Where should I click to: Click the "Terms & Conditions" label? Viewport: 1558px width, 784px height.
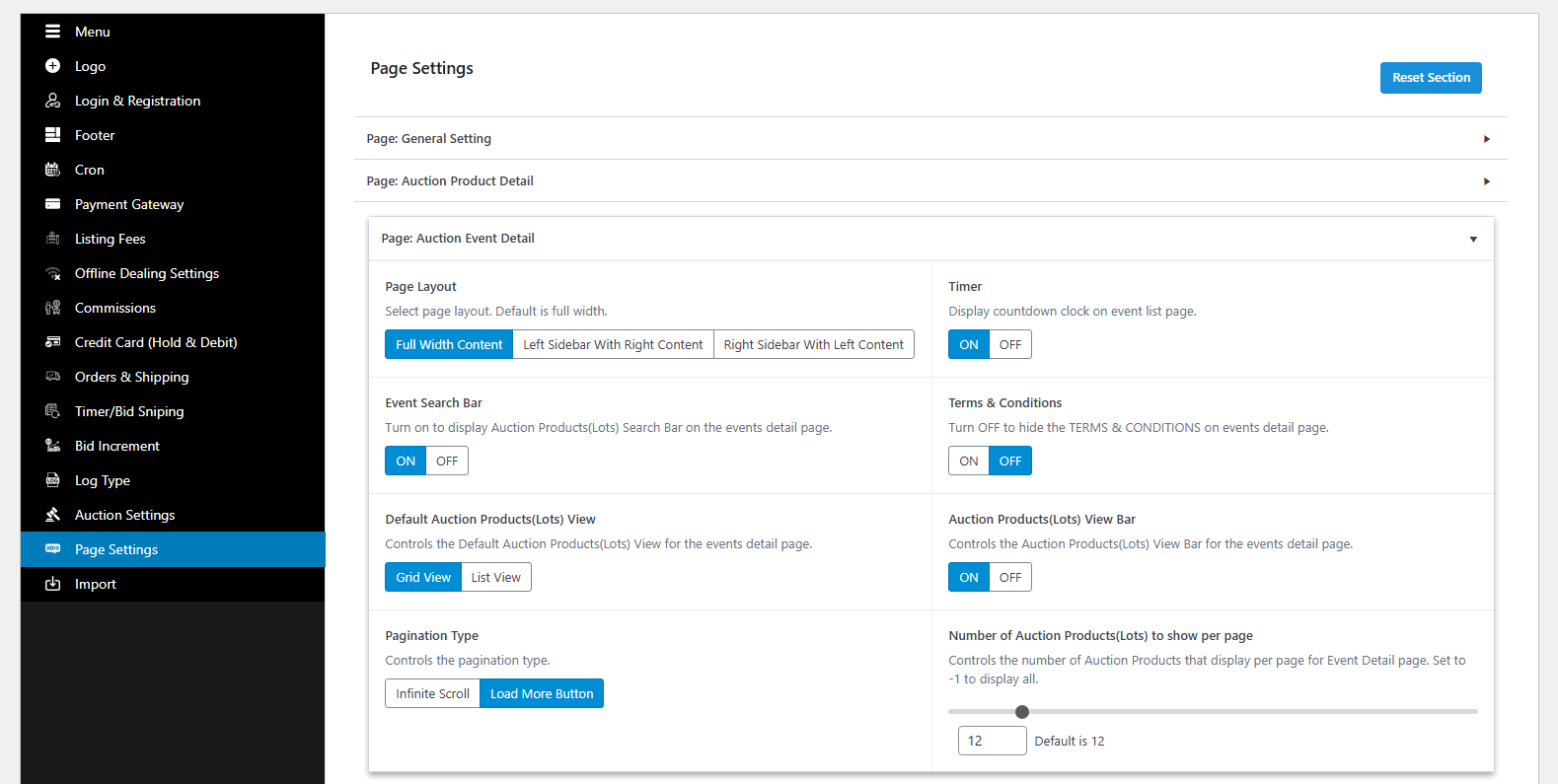1005,403
